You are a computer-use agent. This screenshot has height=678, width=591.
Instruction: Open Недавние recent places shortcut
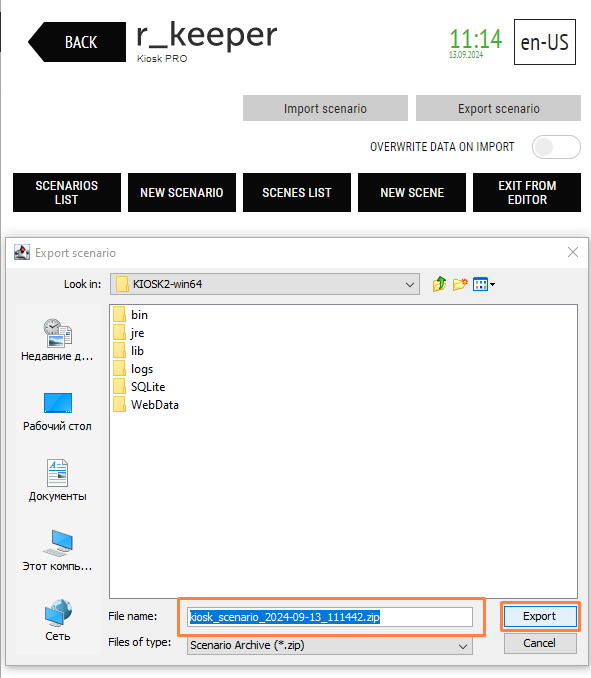click(58, 340)
